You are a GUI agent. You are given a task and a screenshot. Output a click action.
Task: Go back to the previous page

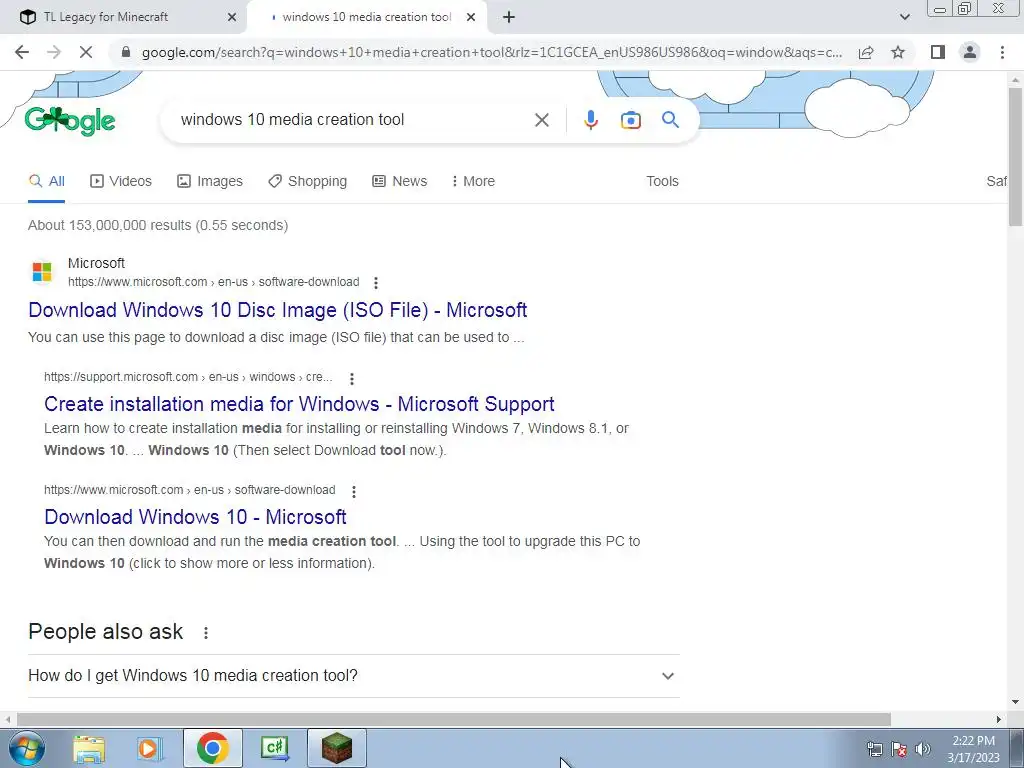pos(22,52)
